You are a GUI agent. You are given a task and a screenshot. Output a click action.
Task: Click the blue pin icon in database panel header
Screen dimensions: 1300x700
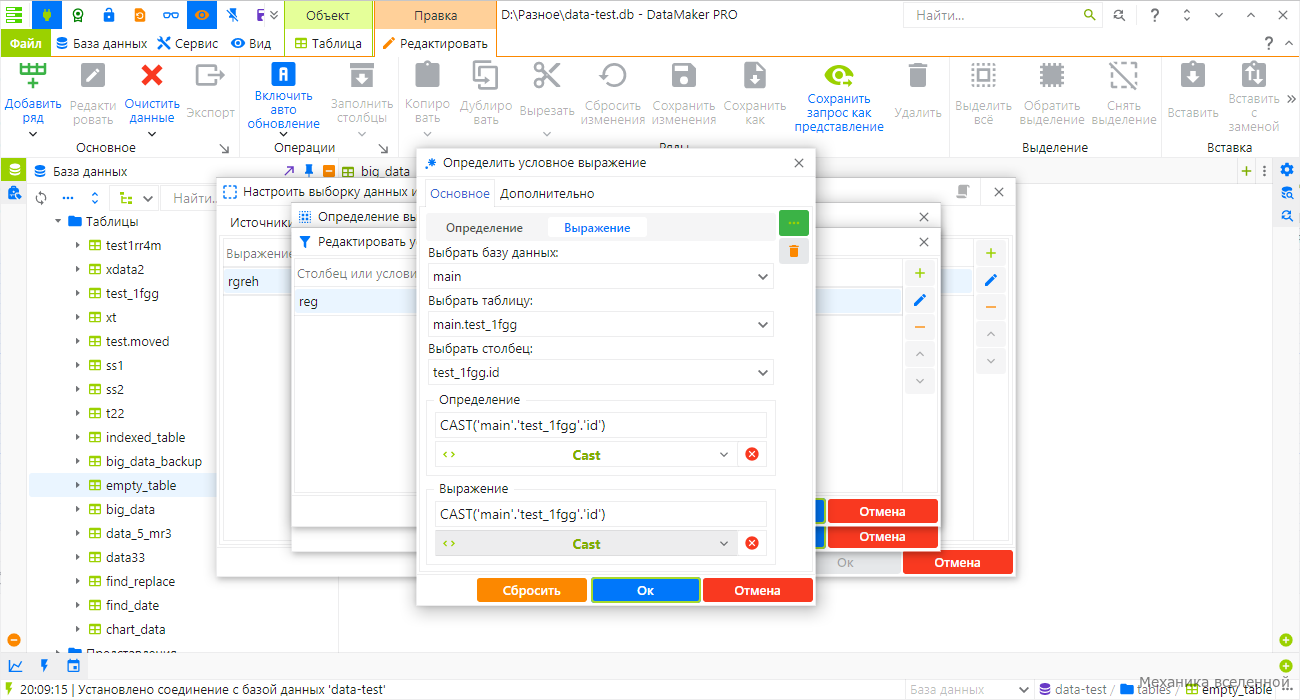[309, 171]
